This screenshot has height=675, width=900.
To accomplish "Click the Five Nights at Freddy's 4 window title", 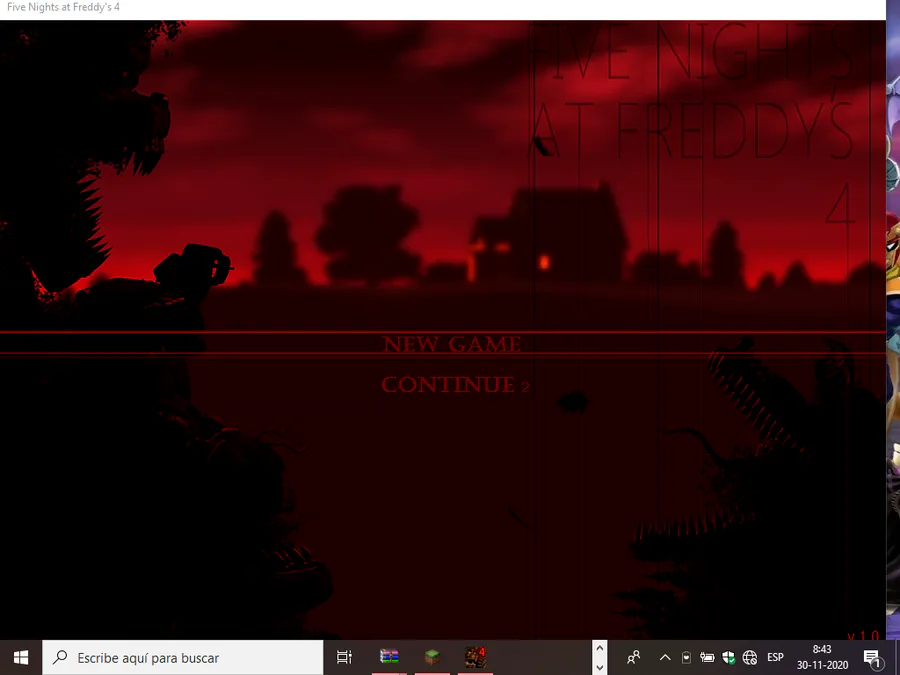I will [63, 7].
